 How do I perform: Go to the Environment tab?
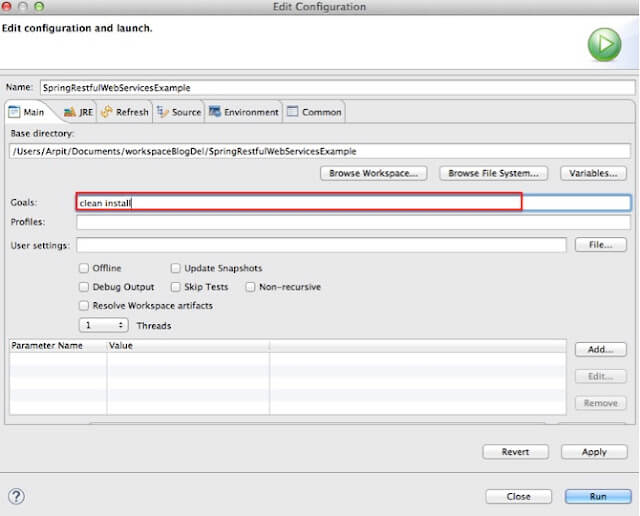pyautogui.click(x=244, y=112)
